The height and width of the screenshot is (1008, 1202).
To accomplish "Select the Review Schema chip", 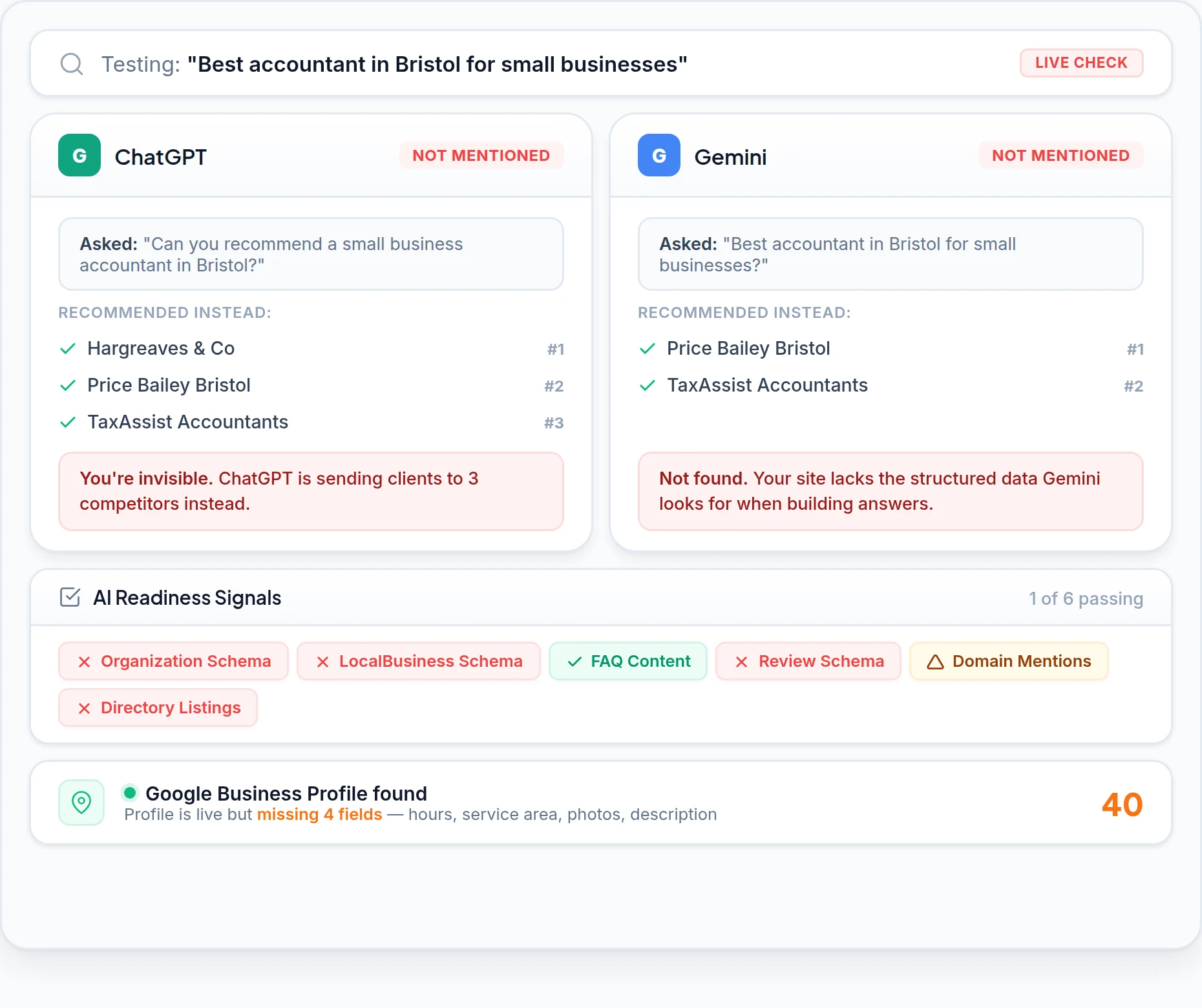I will [808, 661].
